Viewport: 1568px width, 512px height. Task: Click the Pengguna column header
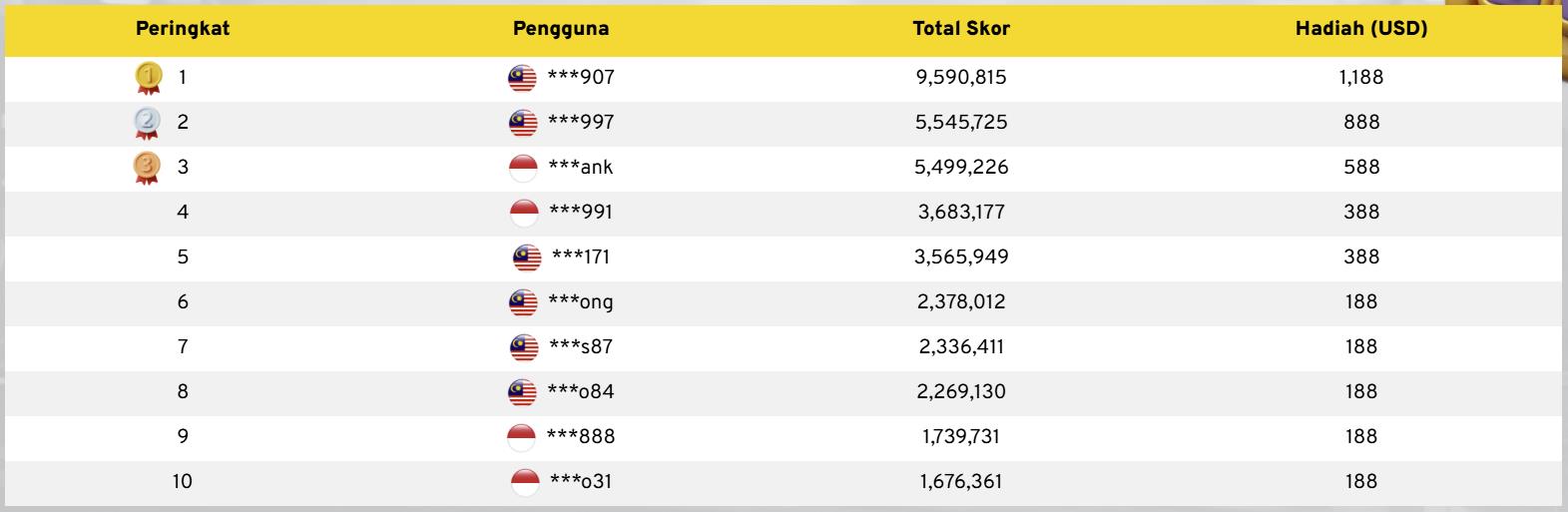(x=561, y=29)
